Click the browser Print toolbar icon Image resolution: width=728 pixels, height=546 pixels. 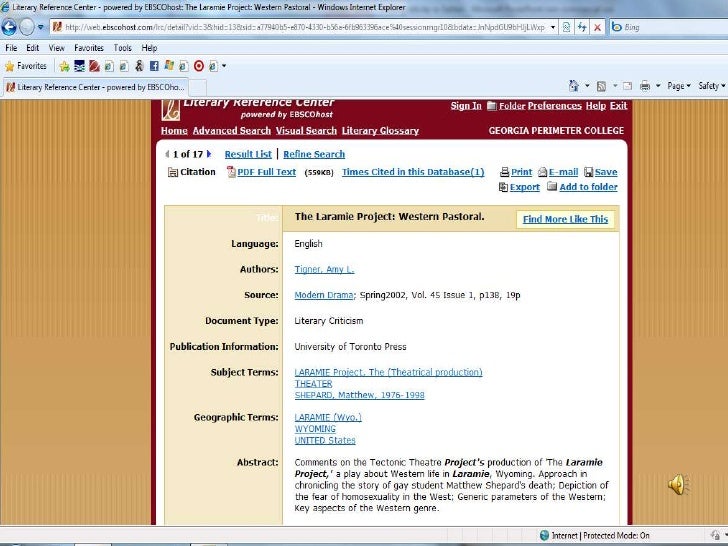pos(645,86)
